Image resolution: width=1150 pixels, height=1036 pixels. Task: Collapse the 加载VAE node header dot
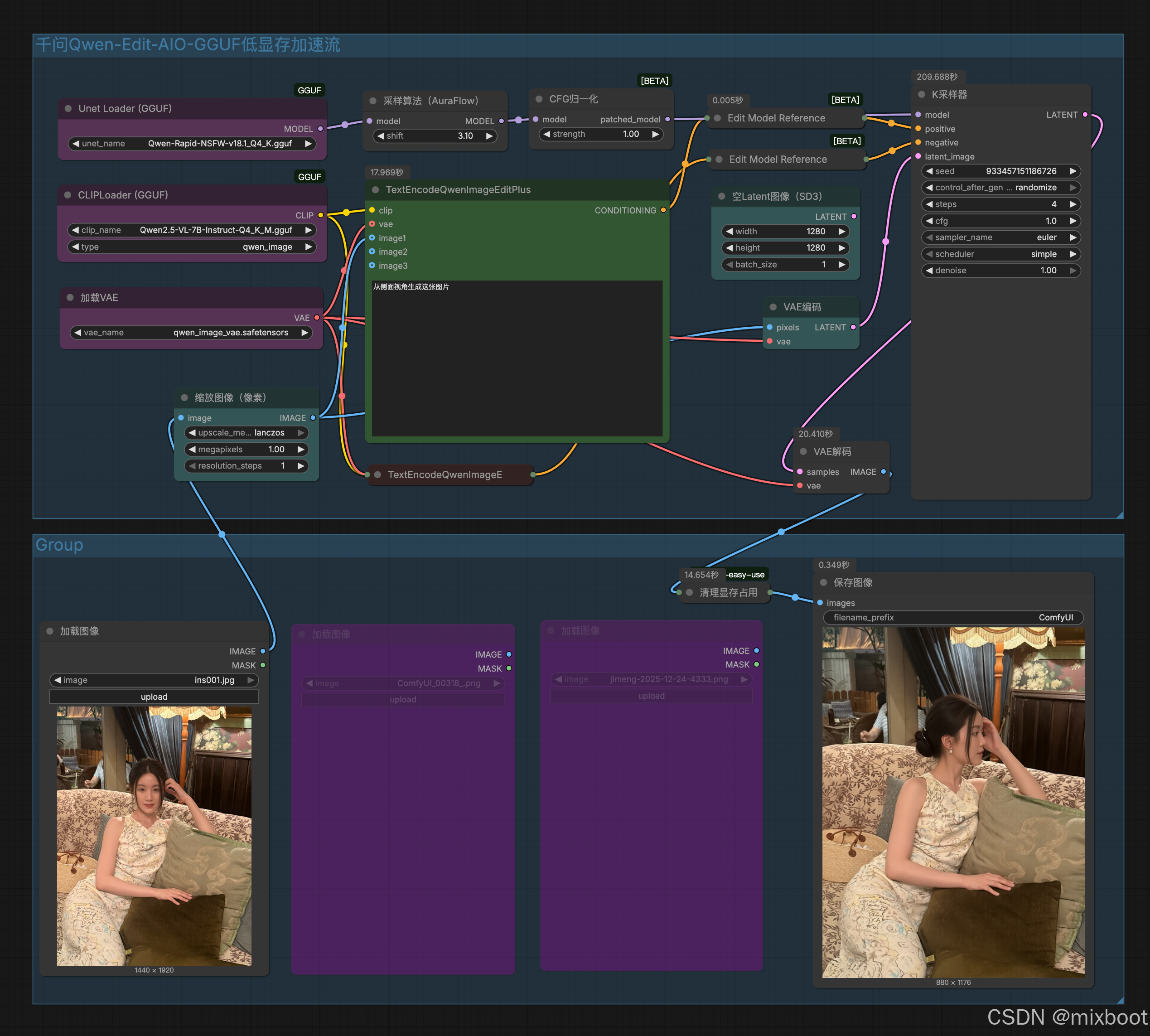[x=70, y=298]
